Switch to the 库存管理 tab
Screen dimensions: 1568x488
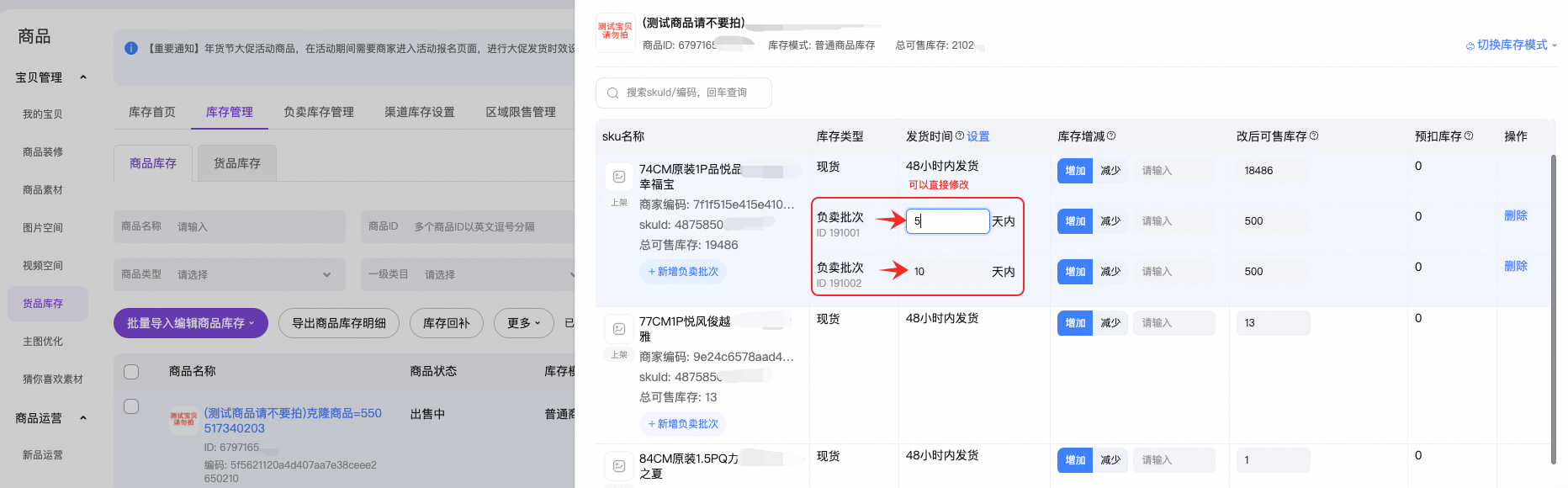(230, 112)
